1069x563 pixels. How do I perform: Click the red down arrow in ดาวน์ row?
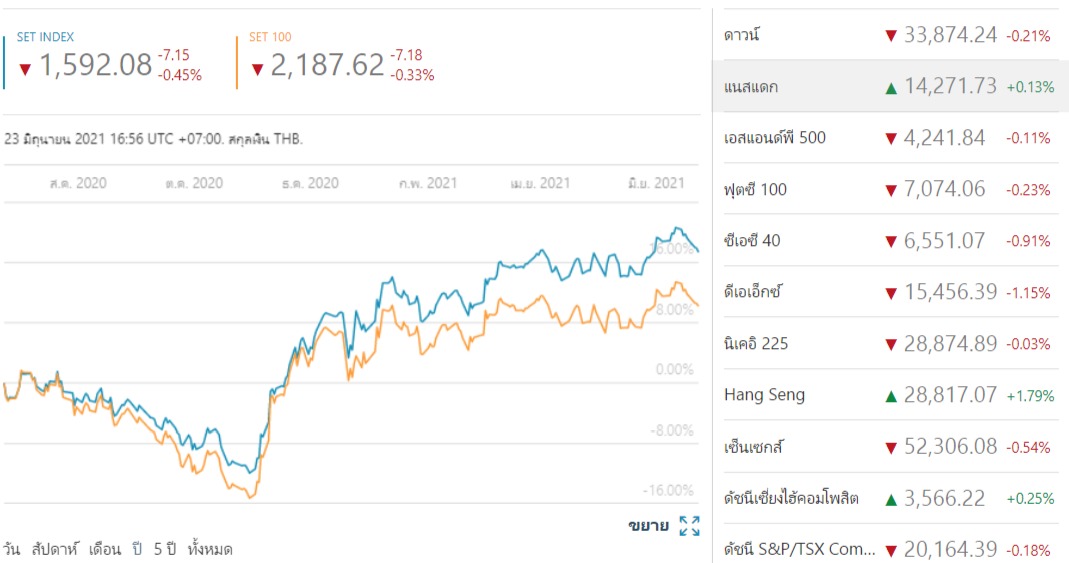coord(890,36)
